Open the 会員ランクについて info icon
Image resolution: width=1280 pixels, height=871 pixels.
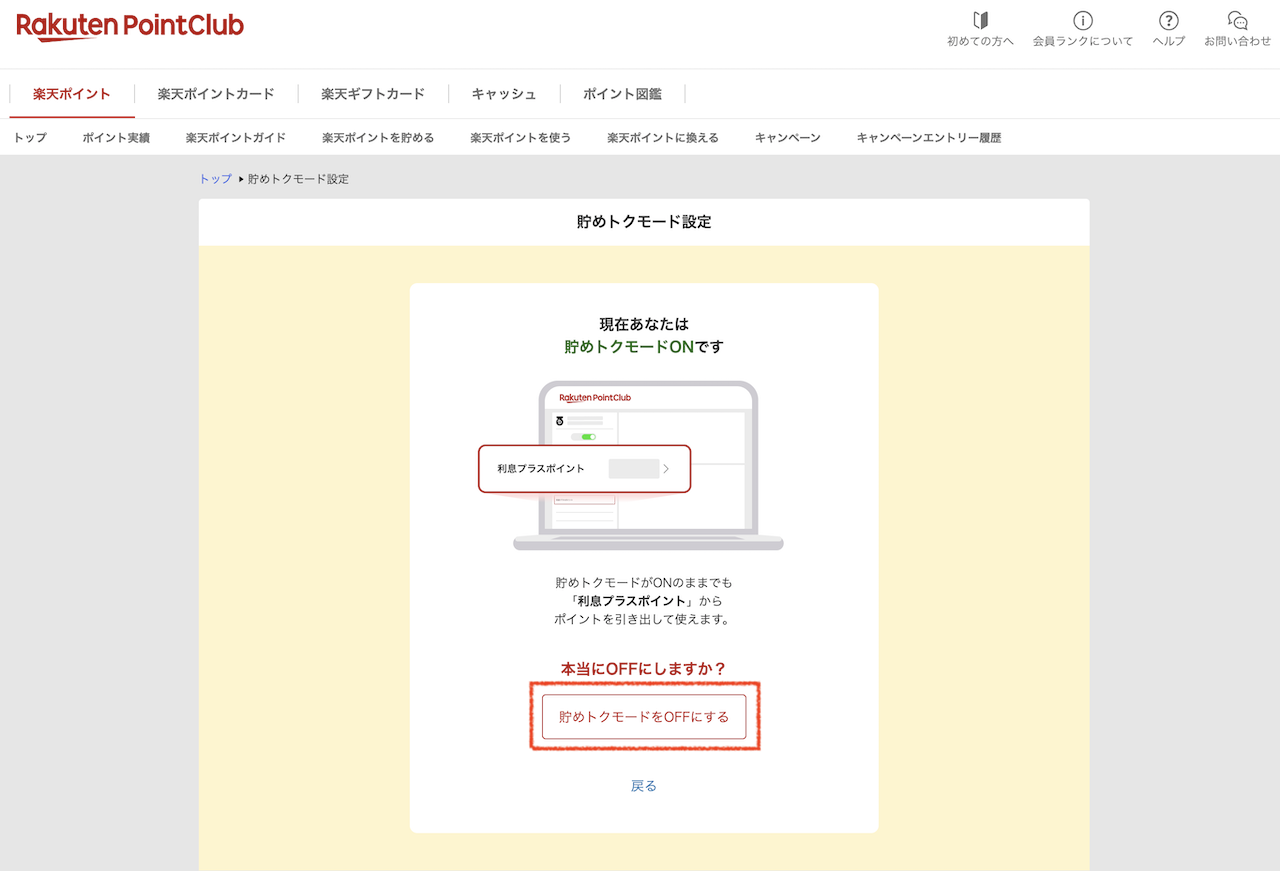tap(1083, 21)
